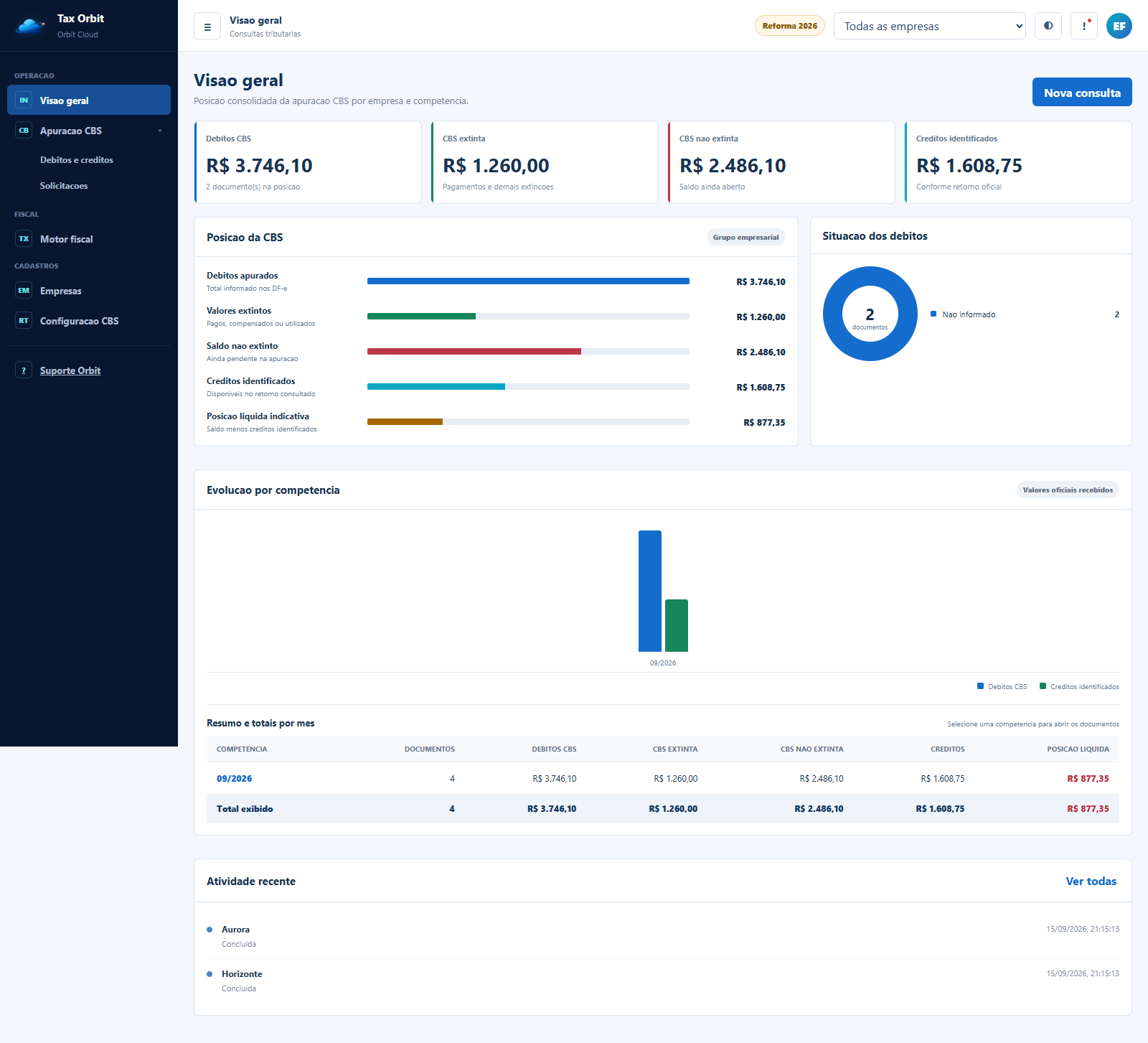
Task: Click the Nao informado blue legend swatch
Action: (x=933, y=314)
